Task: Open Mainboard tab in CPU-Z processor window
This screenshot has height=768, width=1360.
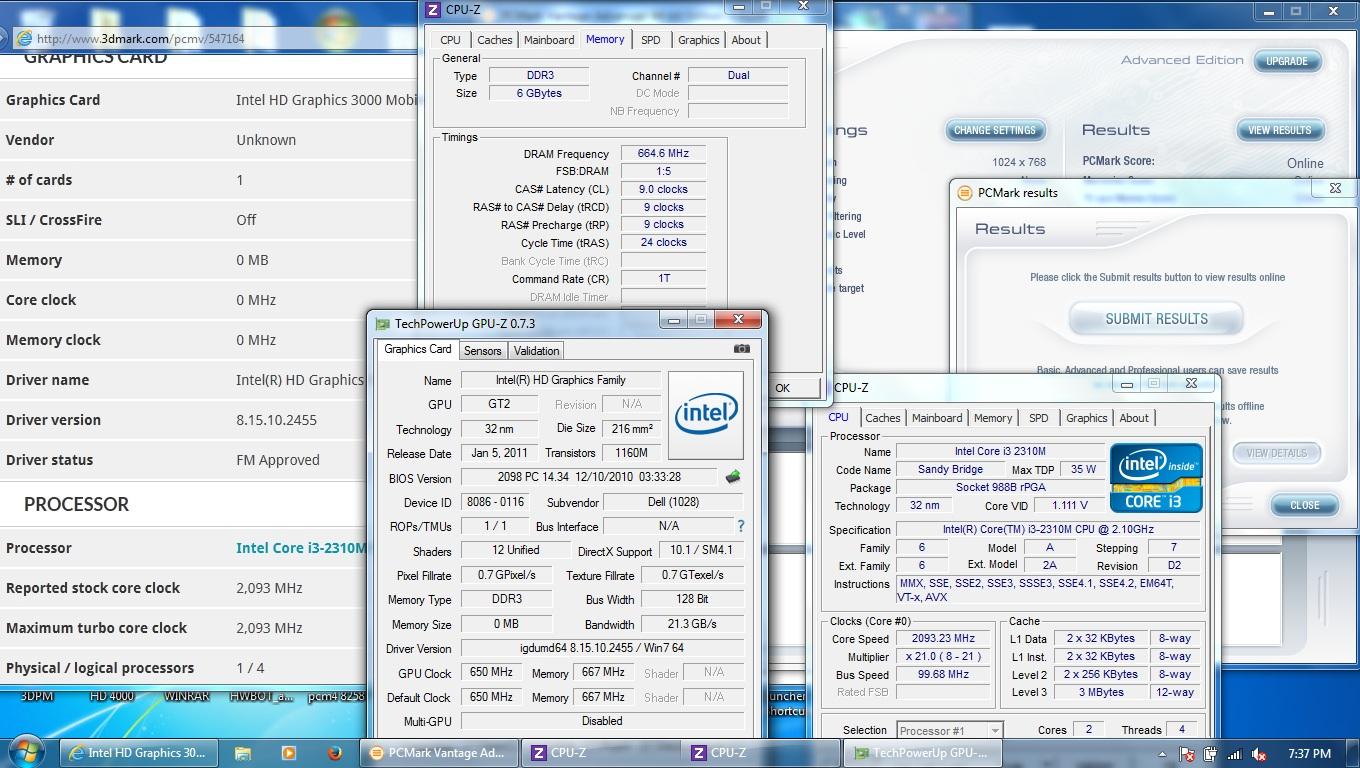Action: (937, 418)
